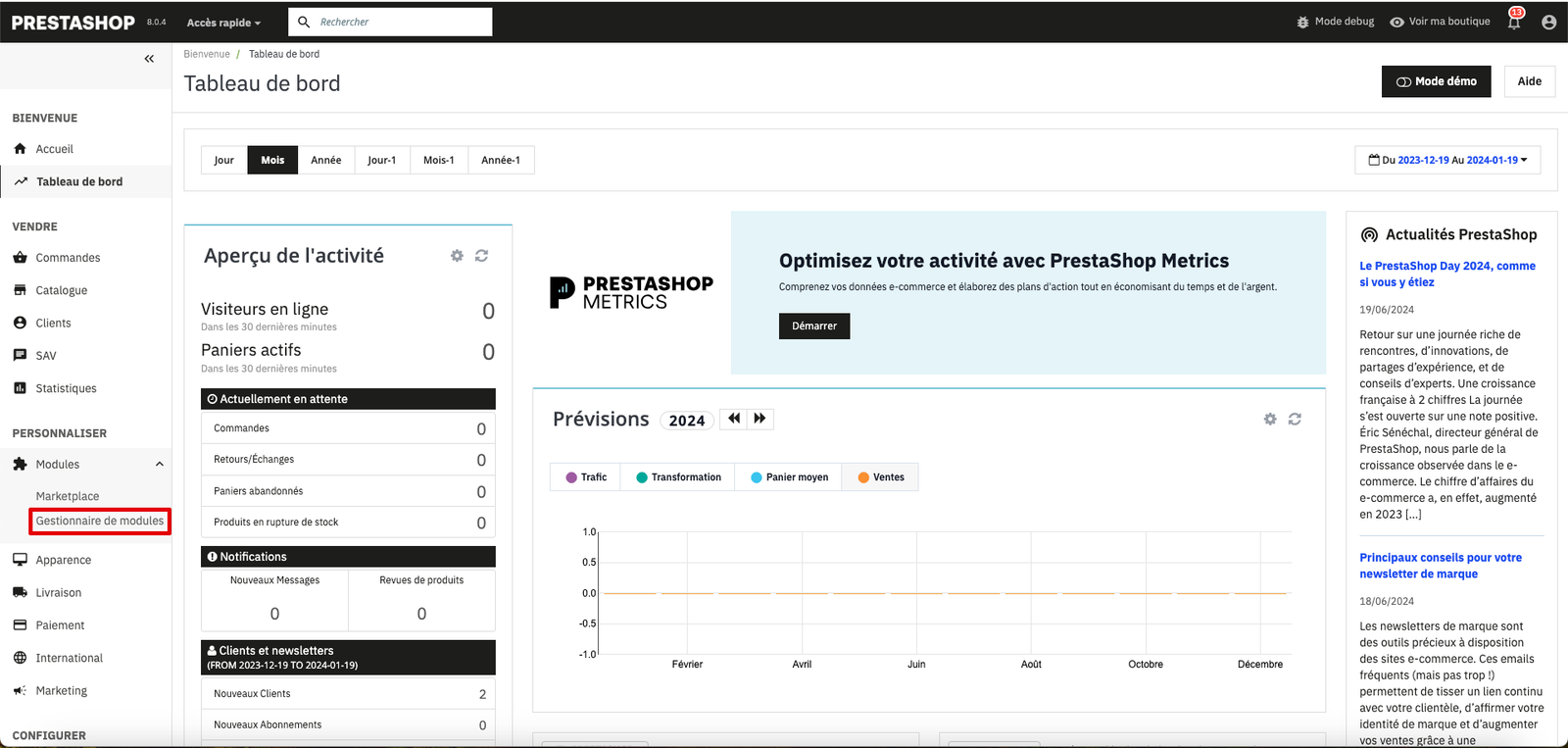Click the Clients person icon
This screenshot has height=748, width=1568.
(21, 323)
